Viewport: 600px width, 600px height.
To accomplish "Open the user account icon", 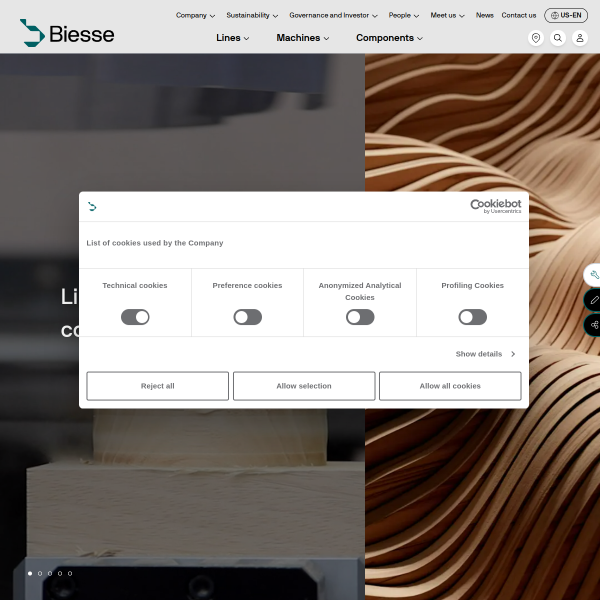I will (x=580, y=38).
